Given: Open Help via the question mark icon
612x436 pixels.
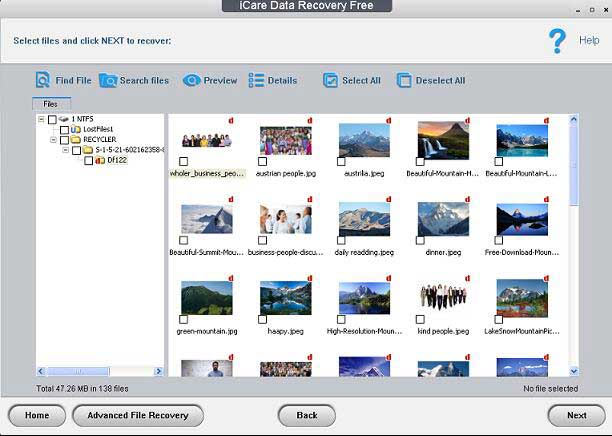Looking at the screenshot, I should [557, 41].
